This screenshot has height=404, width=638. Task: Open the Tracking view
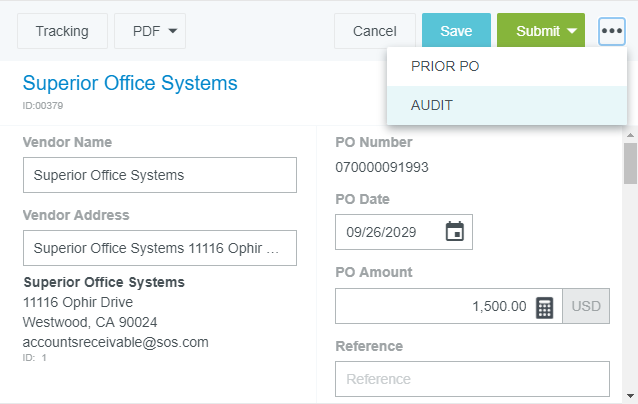[62, 31]
